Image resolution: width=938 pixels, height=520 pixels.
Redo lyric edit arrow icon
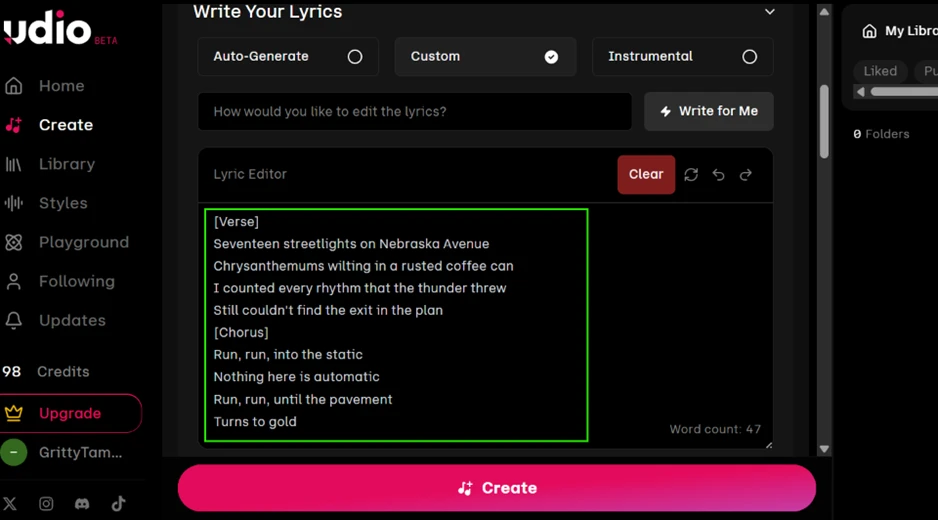[746, 175]
